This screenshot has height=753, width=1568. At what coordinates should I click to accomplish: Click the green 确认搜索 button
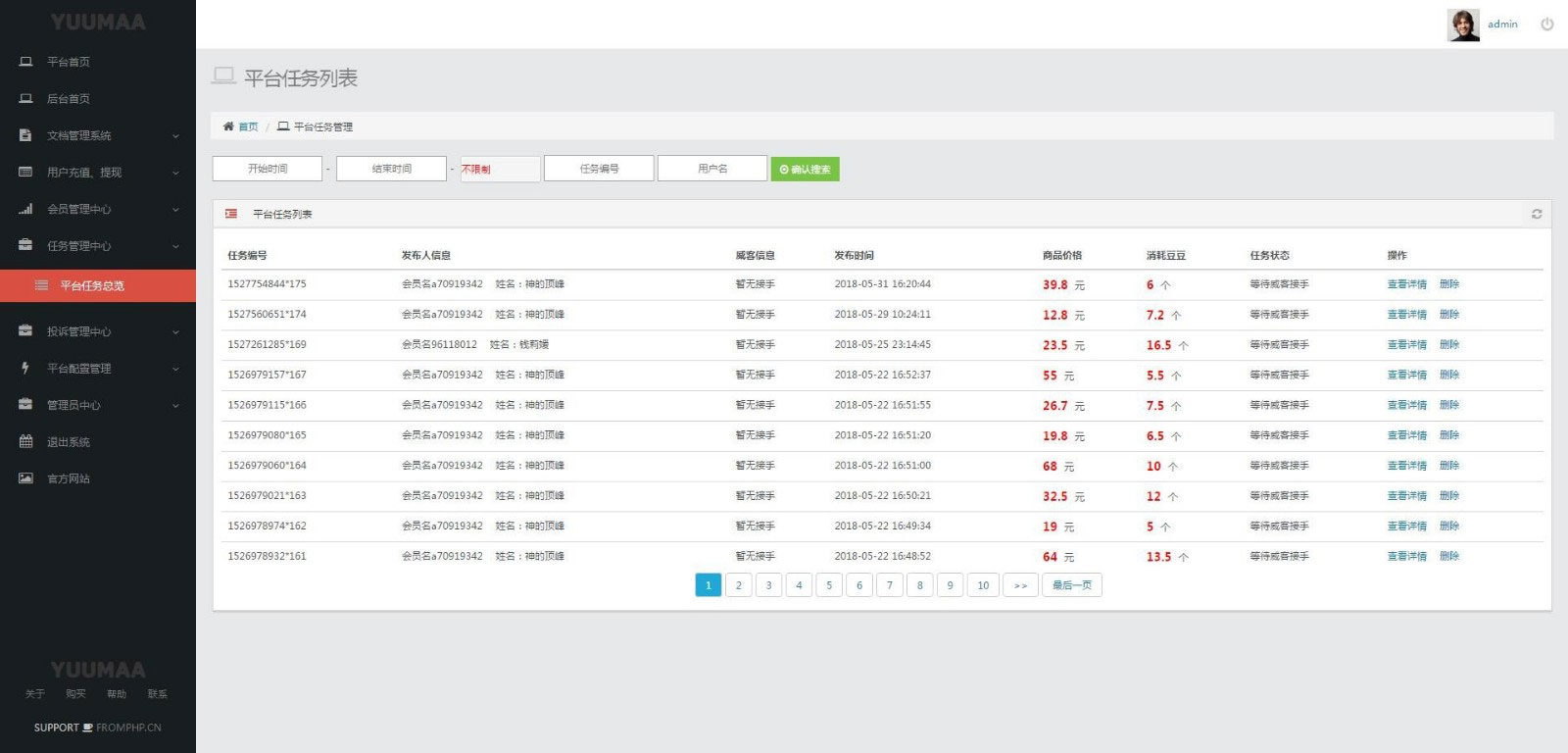(x=805, y=170)
